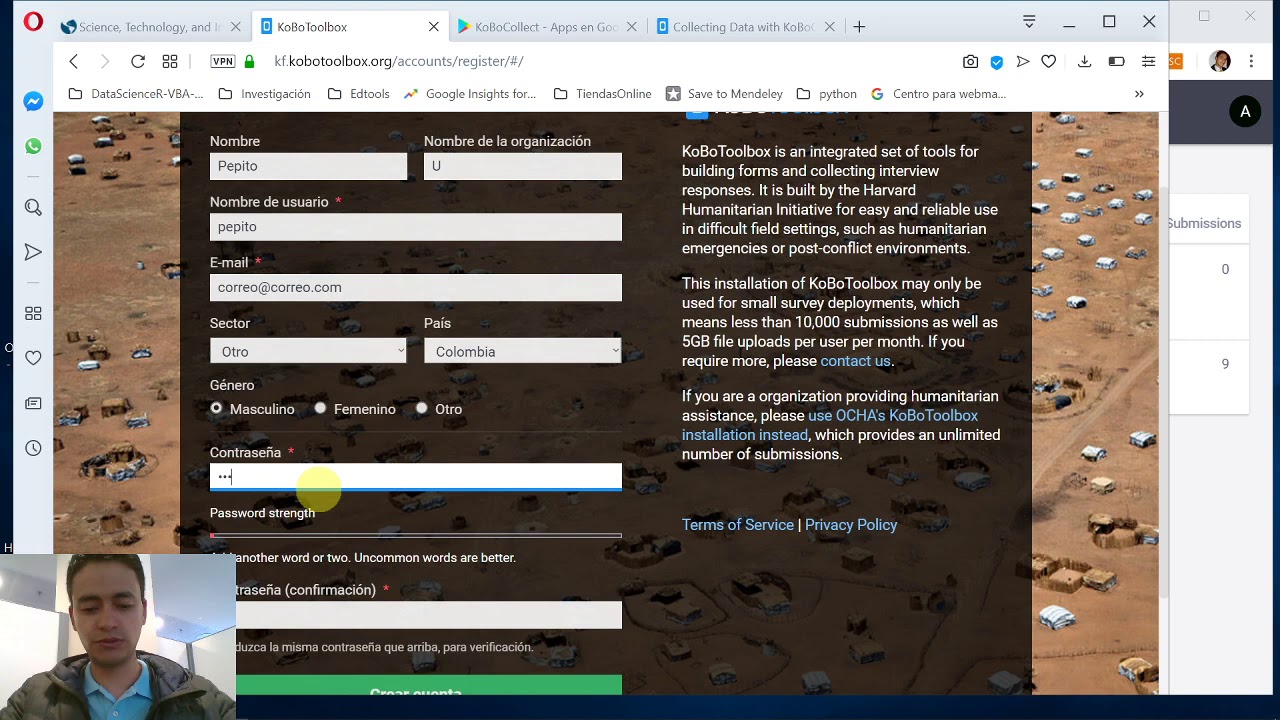Send page to My Flow from address bar

click(1022, 61)
